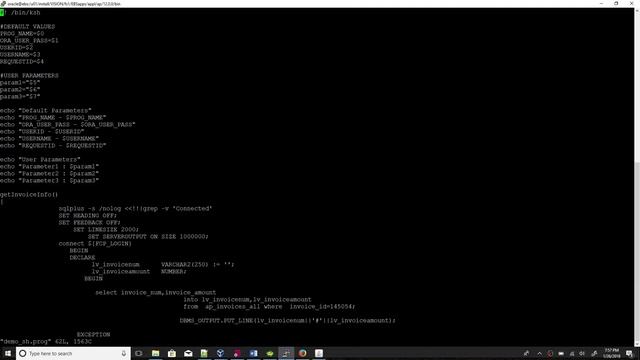Open the Windows Start menu

[7, 353]
